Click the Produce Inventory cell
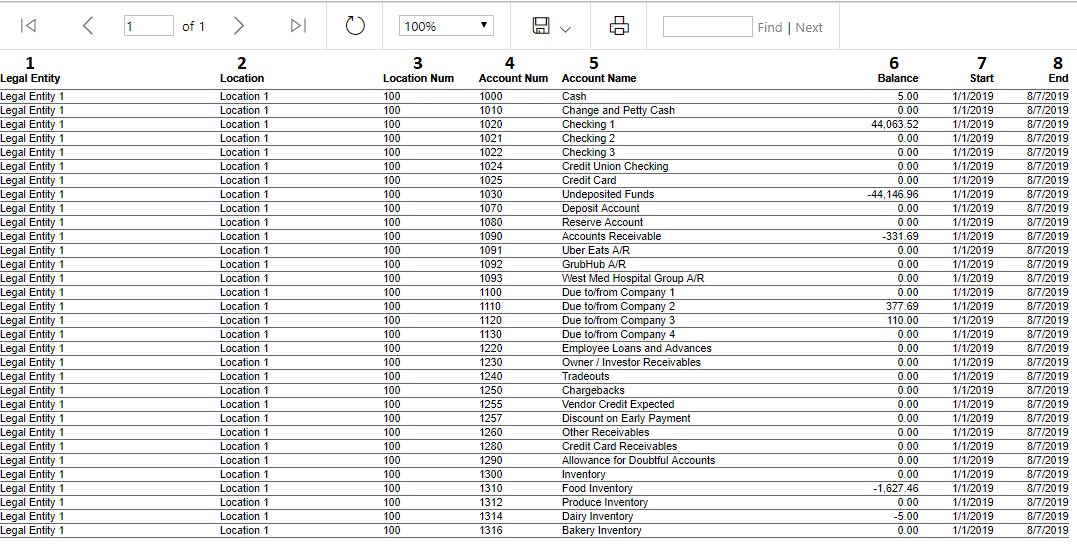This screenshot has width=1077, height=552. click(604, 502)
